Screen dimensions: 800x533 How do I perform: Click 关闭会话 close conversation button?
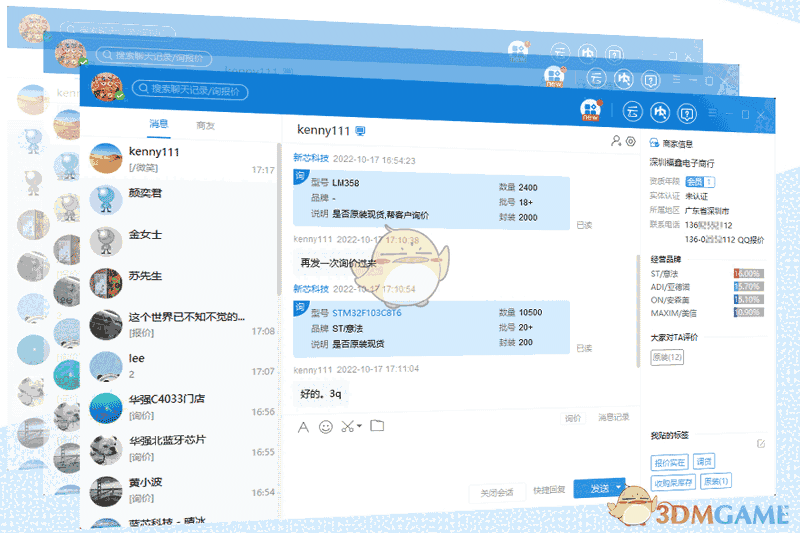pyautogui.click(x=496, y=493)
